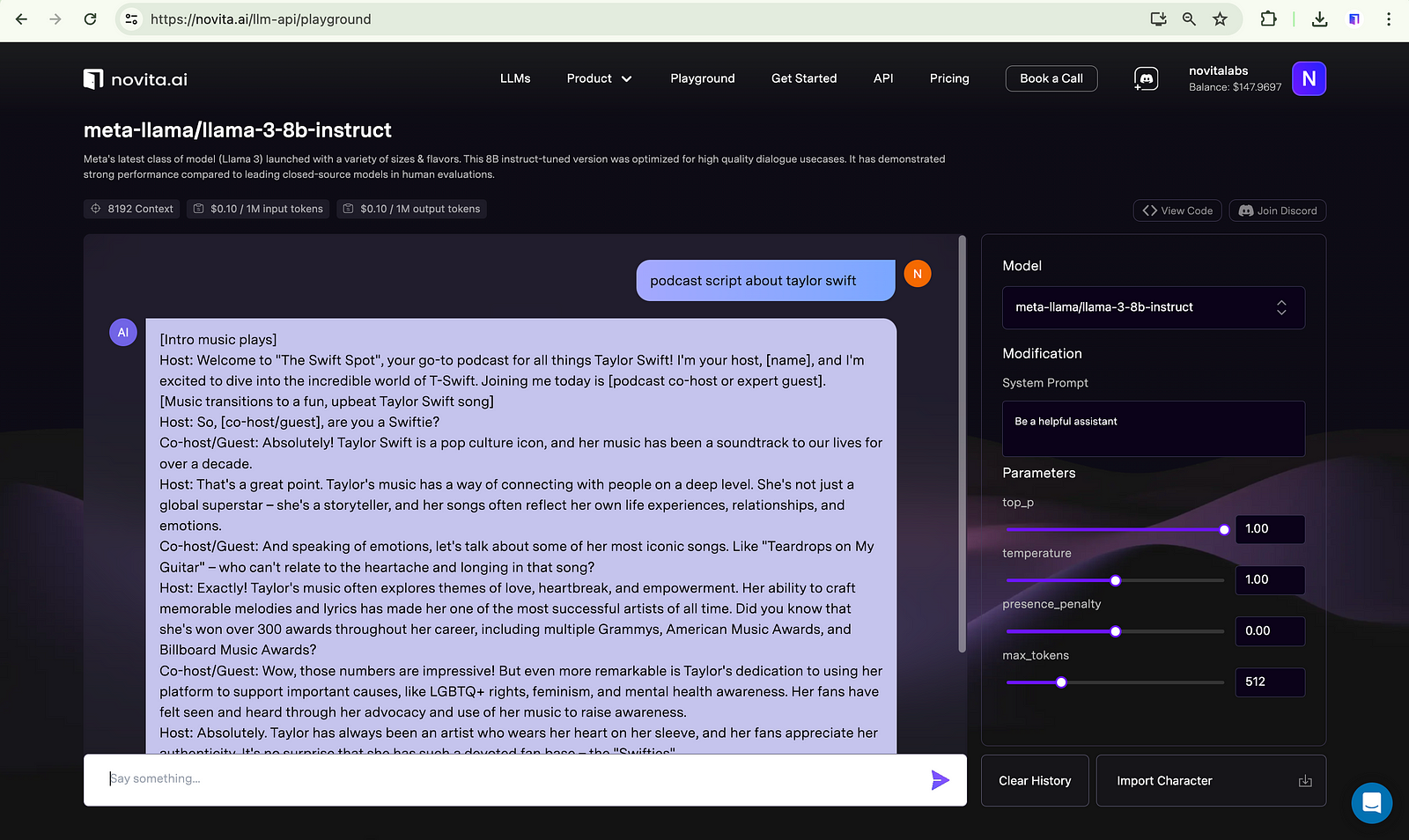Adjust the temperature slider
The width and height of the screenshot is (1409, 840).
1115,580
